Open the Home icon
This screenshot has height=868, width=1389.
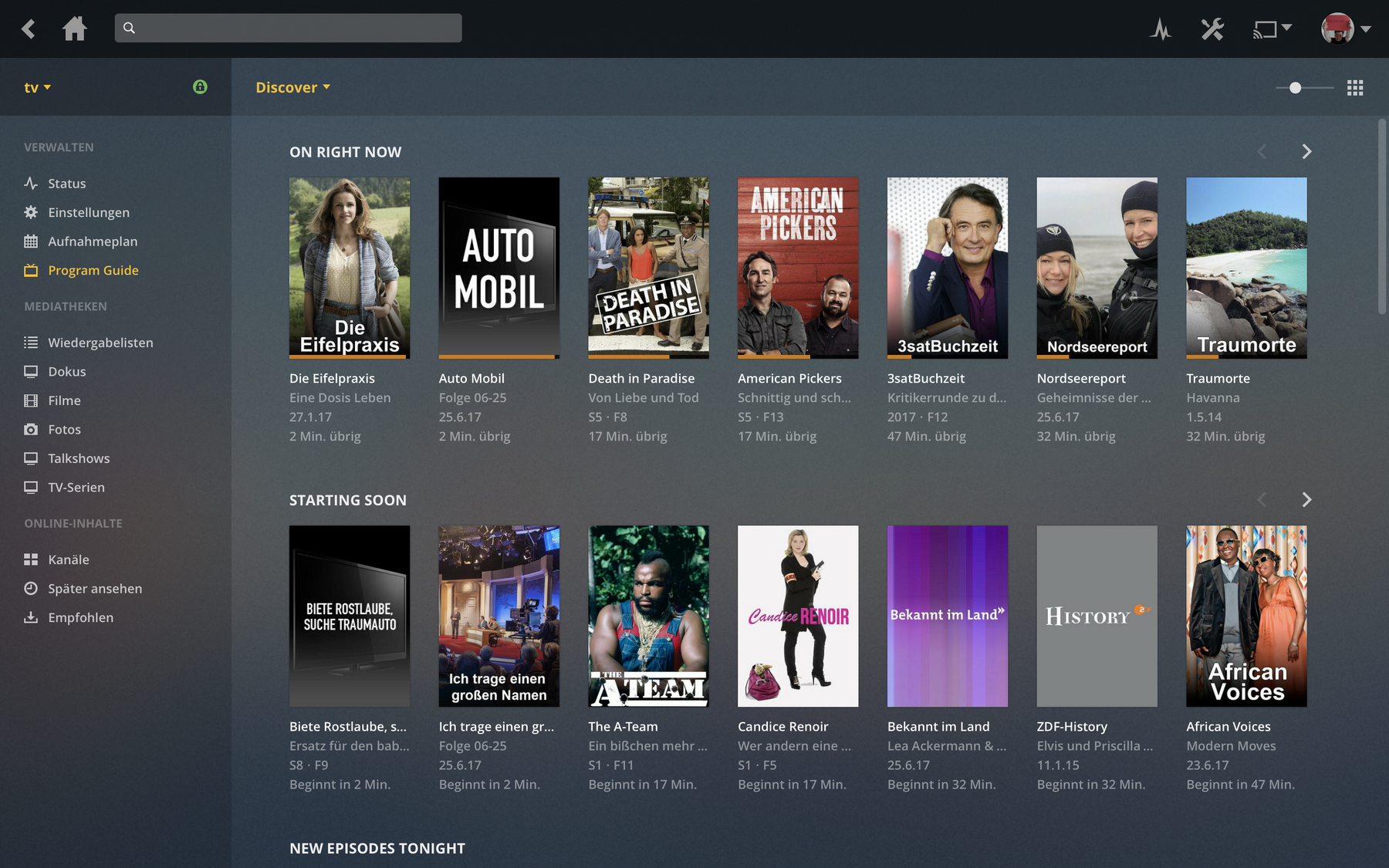[75, 29]
